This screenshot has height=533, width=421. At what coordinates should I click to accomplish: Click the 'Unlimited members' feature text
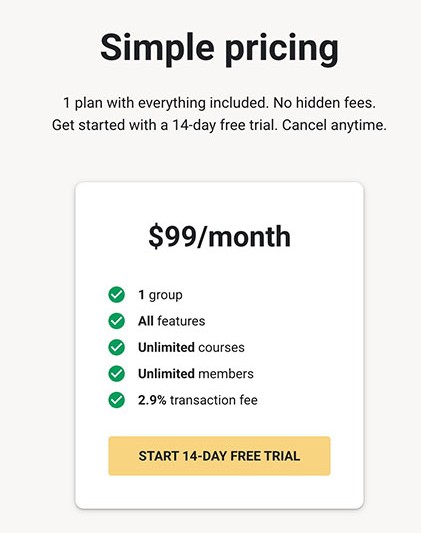tap(196, 374)
